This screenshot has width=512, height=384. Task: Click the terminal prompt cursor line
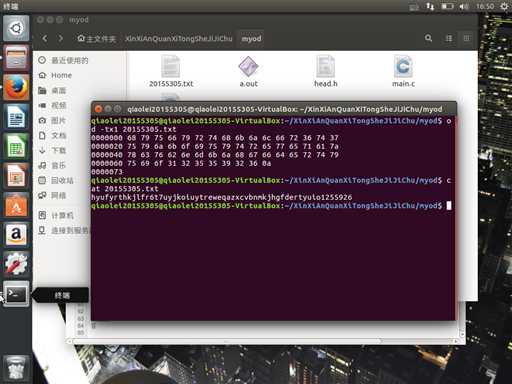coord(271,206)
